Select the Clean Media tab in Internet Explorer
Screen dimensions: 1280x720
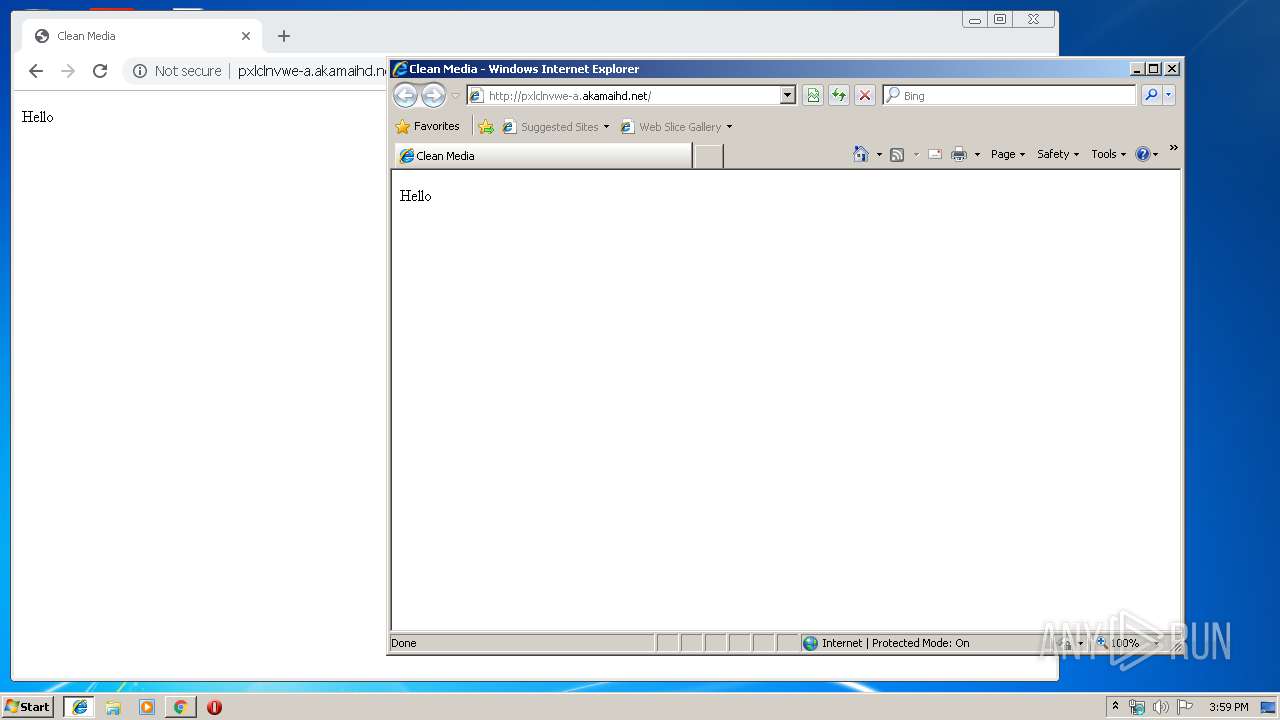tap(543, 156)
